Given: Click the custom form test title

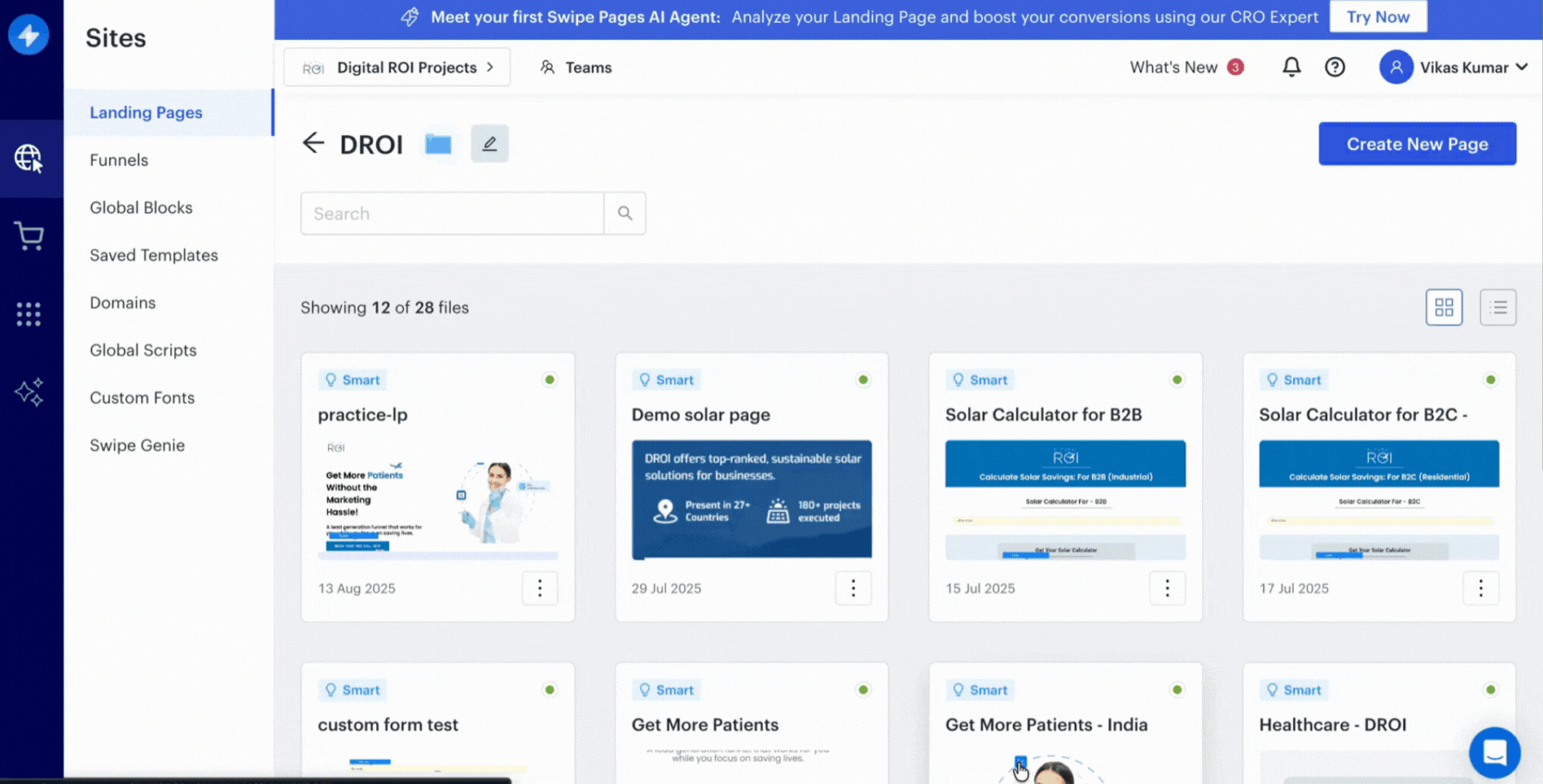Looking at the screenshot, I should pos(388,725).
